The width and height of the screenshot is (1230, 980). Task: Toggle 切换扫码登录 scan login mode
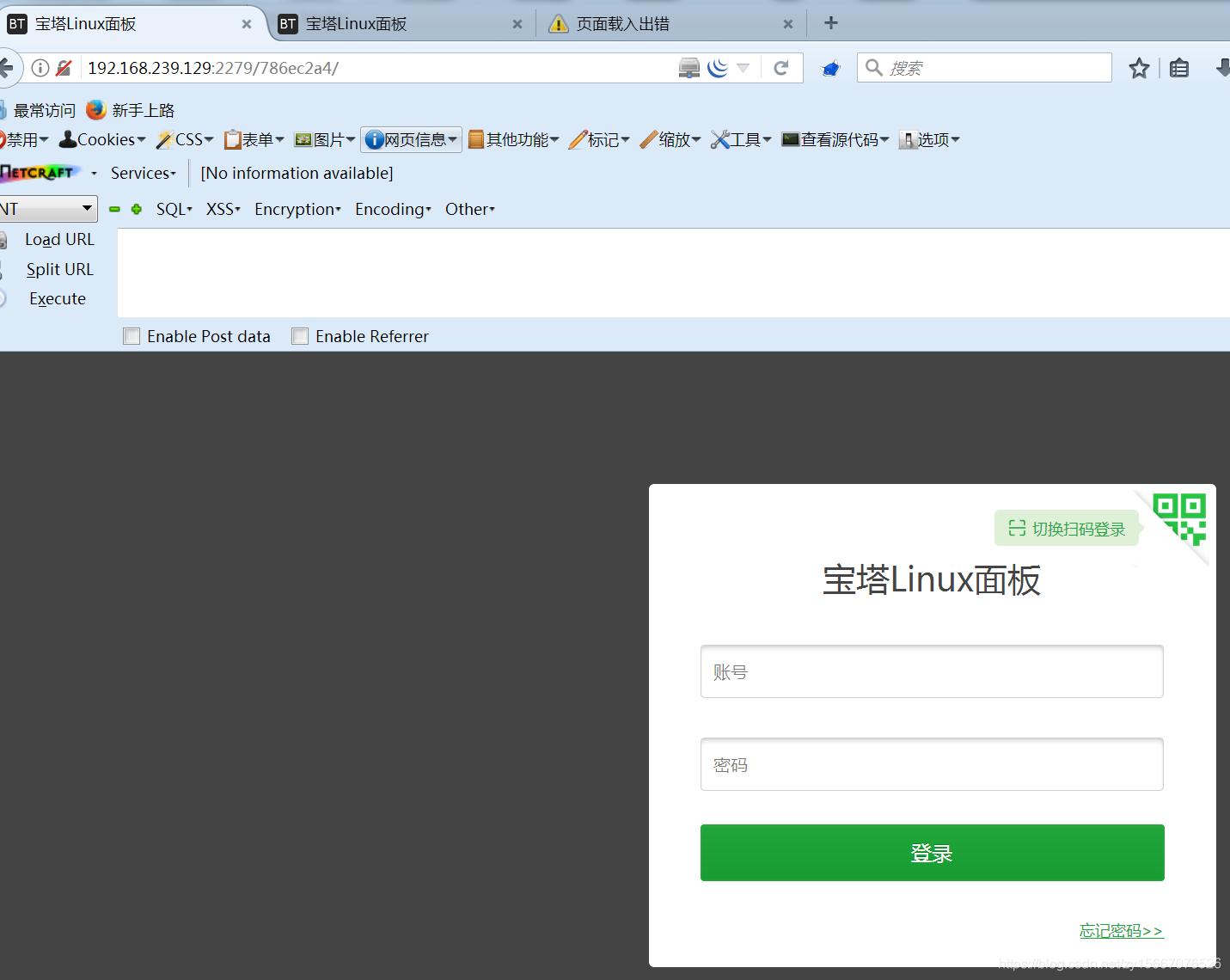[x=1067, y=528]
